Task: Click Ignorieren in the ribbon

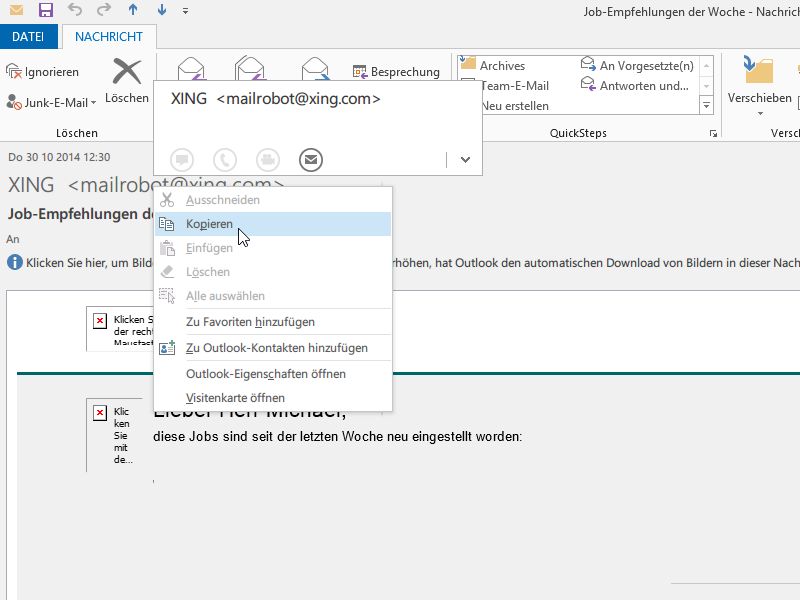Action: pyautogui.click(x=43, y=72)
